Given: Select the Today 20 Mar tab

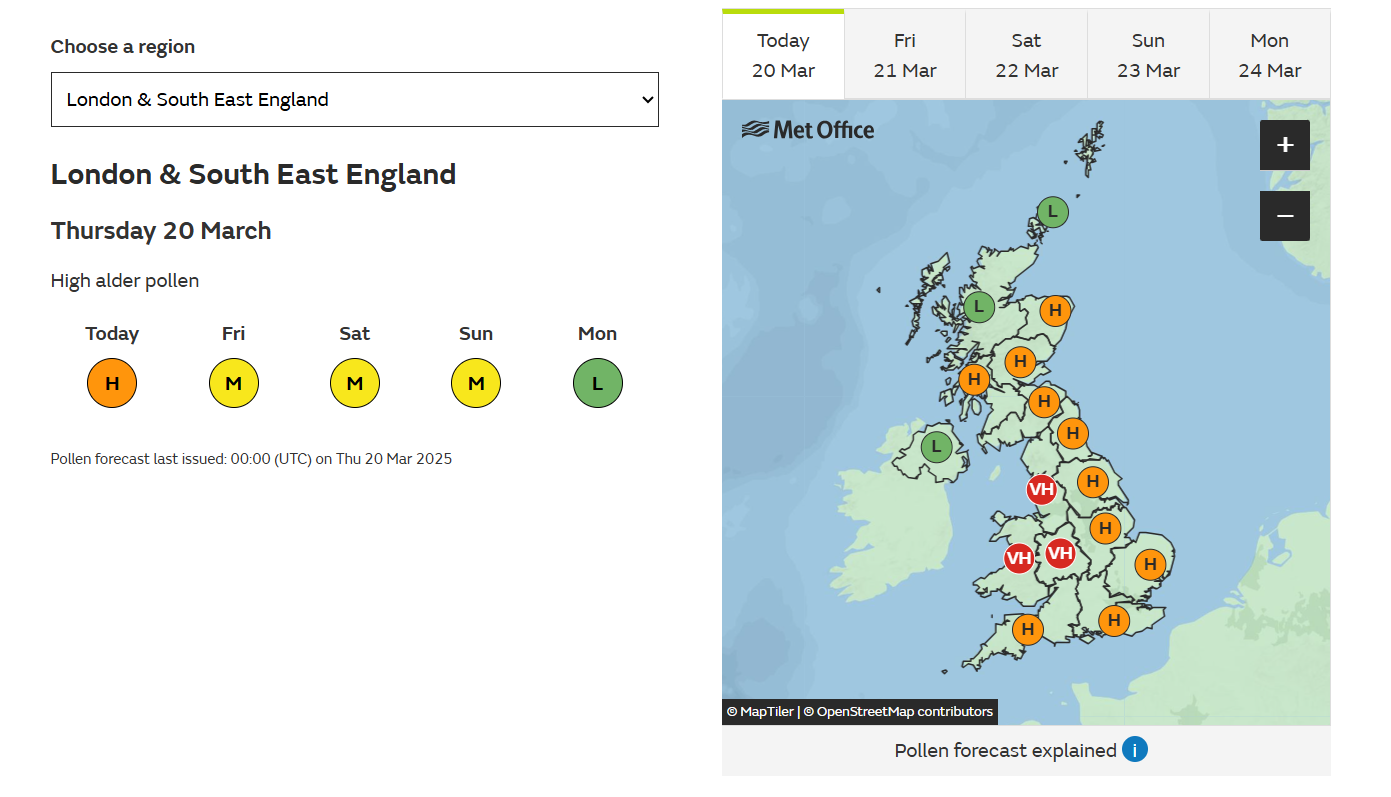Looking at the screenshot, I should click(783, 55).
